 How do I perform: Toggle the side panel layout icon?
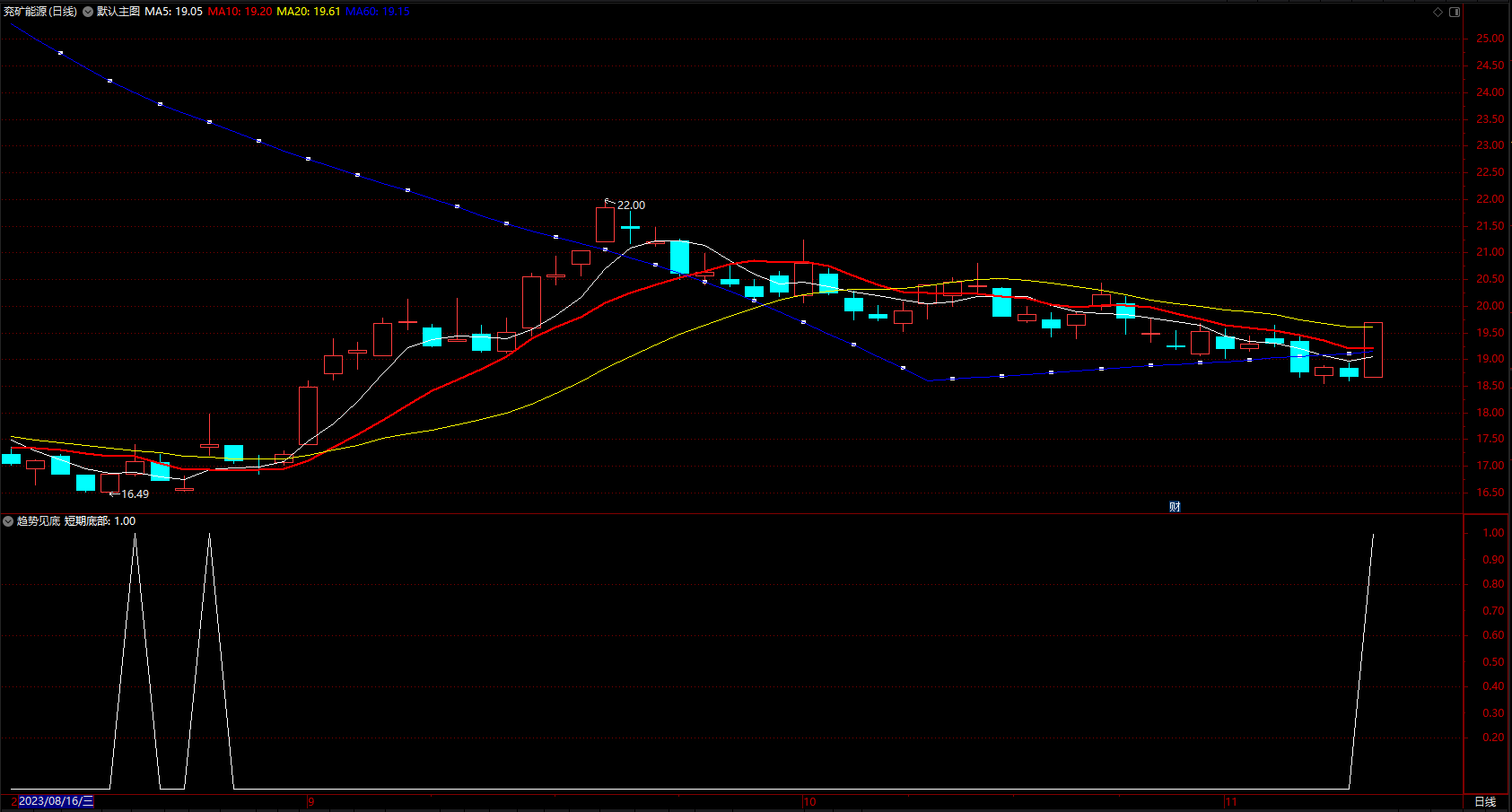(1455, 12)
